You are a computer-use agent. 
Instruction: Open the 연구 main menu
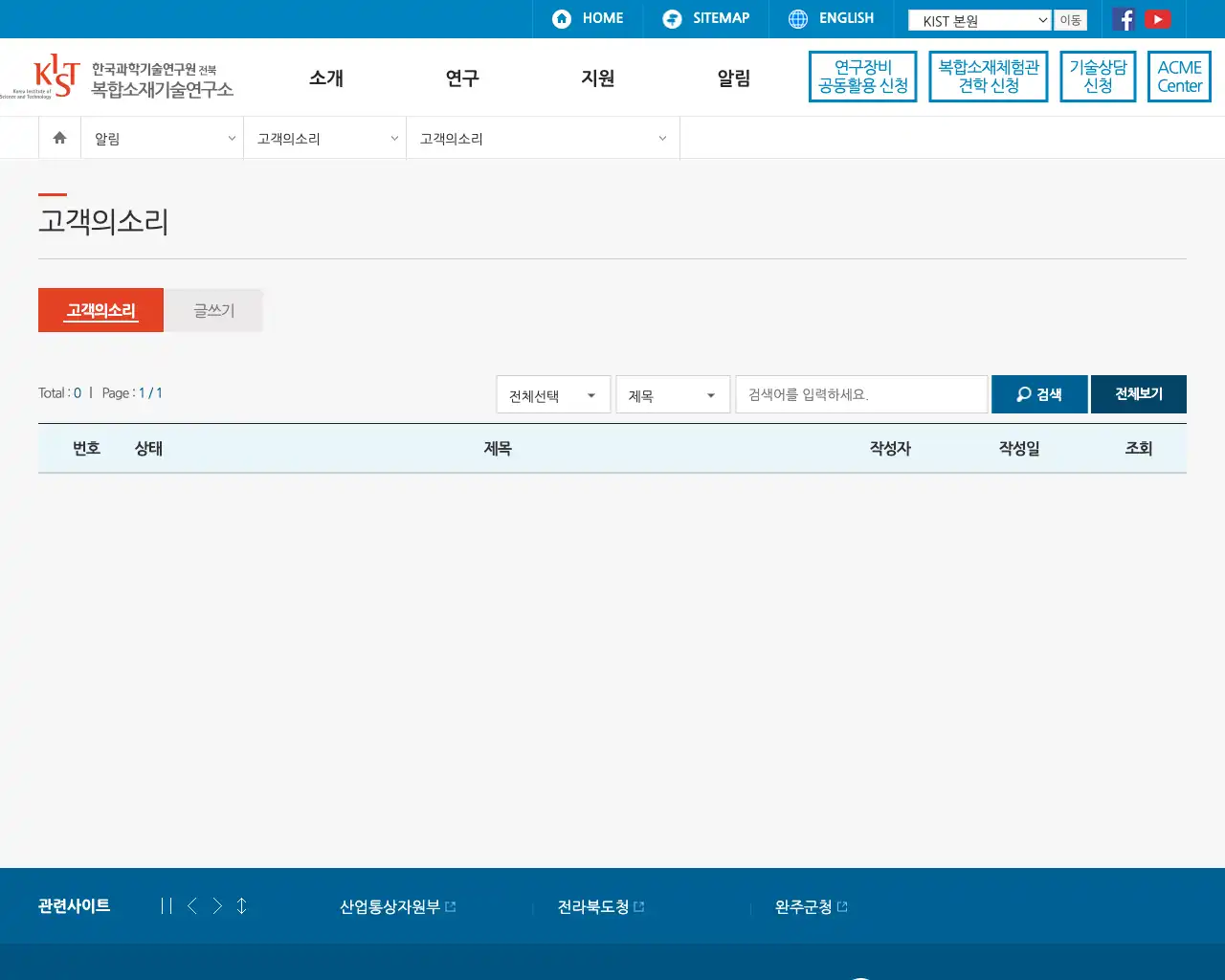click(462, 78)
